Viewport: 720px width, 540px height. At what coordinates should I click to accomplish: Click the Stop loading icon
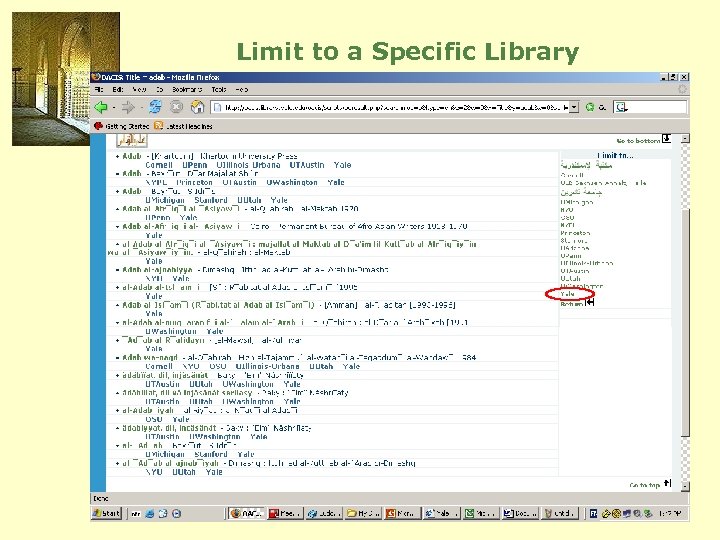[x=176, y=107]
